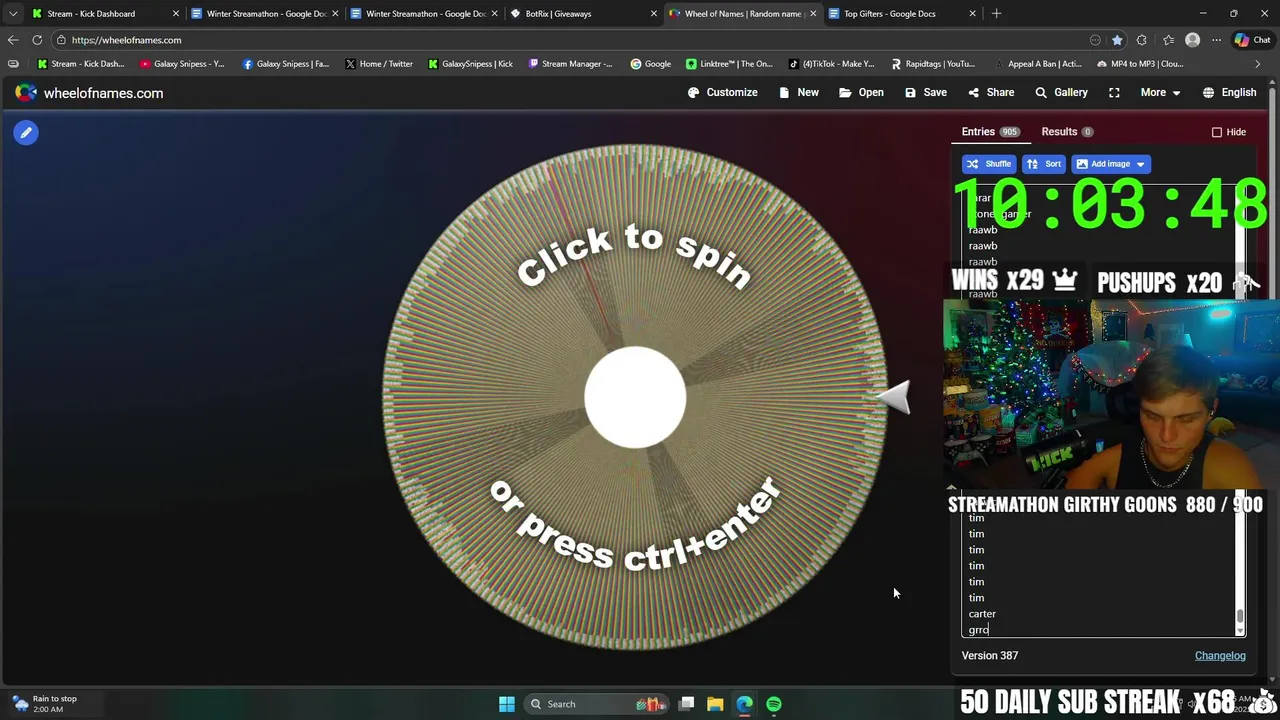This screenshot has height=720, width=1280.
Task: Open File Explorer from the taskbar
Action: [715, 704]
